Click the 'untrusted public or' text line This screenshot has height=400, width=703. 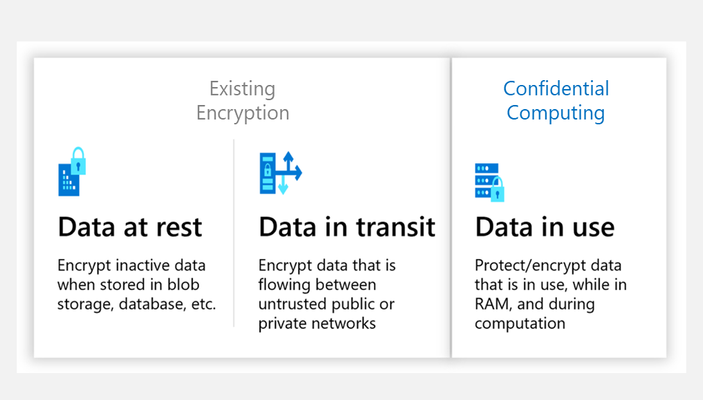326,304
